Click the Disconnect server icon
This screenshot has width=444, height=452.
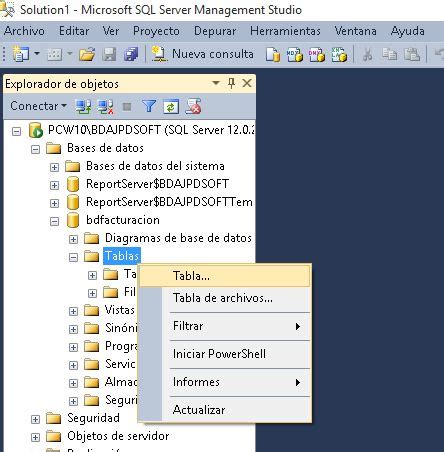click(105, 107)
